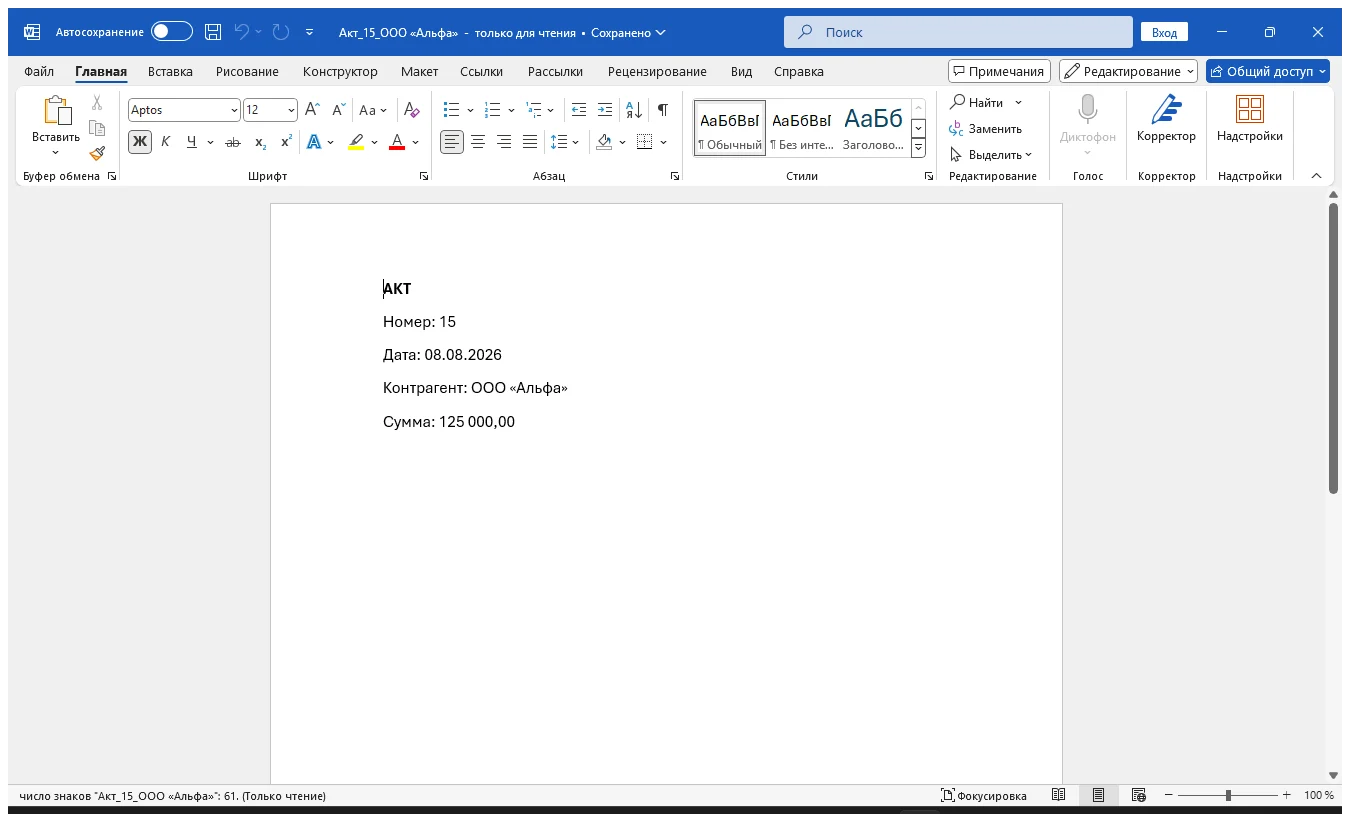Toggle the AutoSave switch
This screenshot has height=814, width=1350.
point(172,32)
